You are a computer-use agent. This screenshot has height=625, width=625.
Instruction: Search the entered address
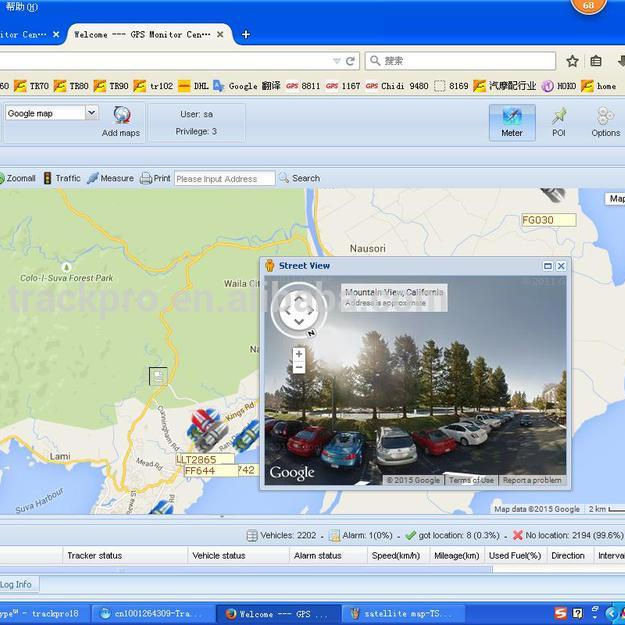(x=299, y=178)
